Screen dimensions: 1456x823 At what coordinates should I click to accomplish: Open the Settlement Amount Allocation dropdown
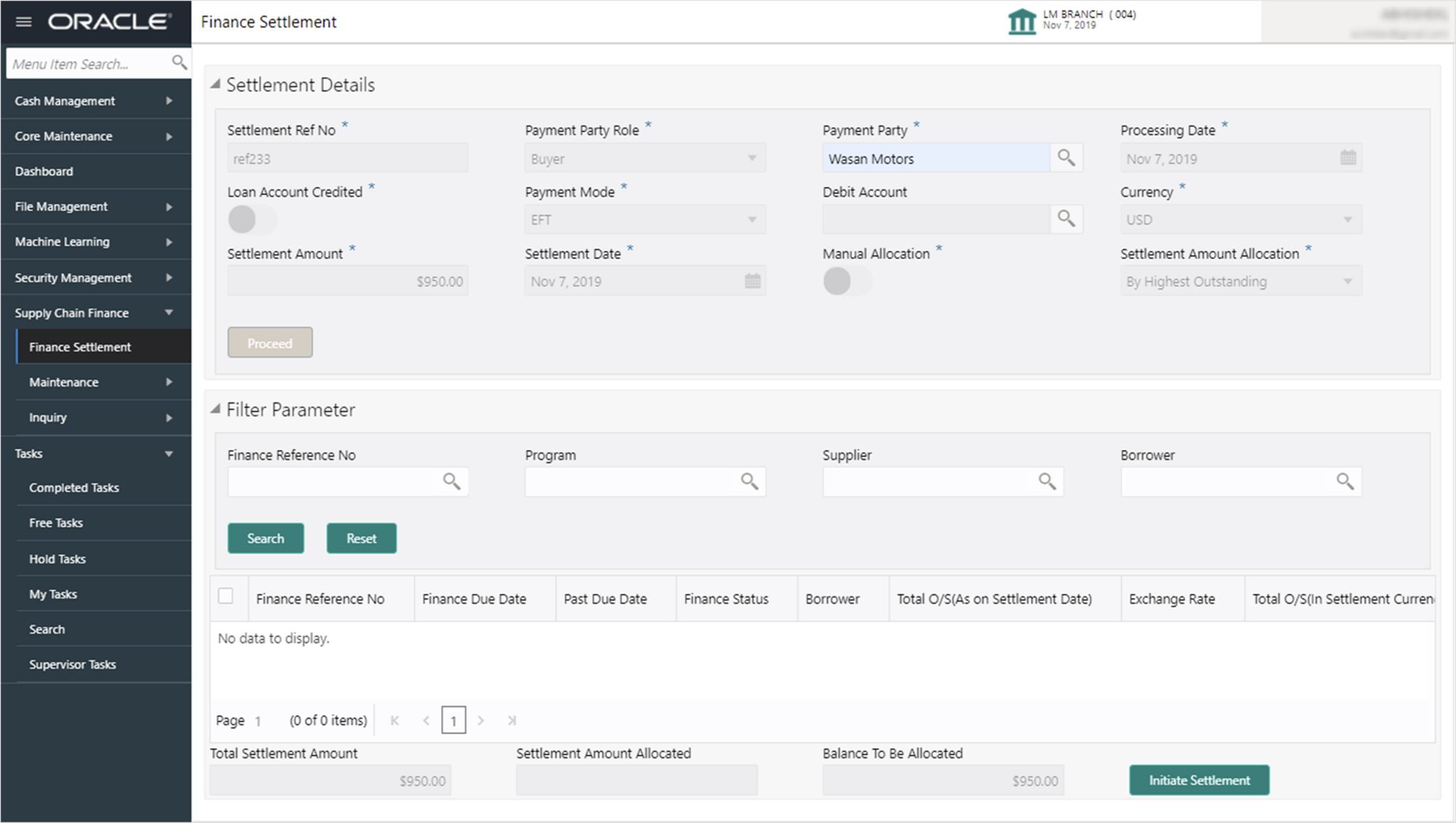click(1240, 281)
